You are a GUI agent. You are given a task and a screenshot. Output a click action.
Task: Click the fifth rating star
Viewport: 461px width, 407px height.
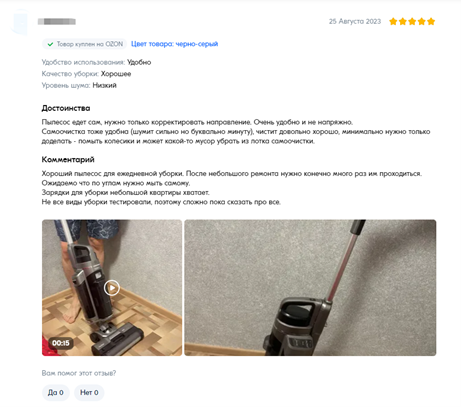[431, 22]
